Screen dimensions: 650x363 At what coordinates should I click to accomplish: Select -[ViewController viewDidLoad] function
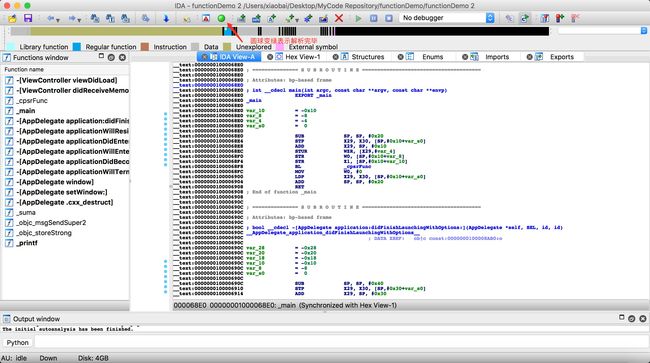pos(66,80)
